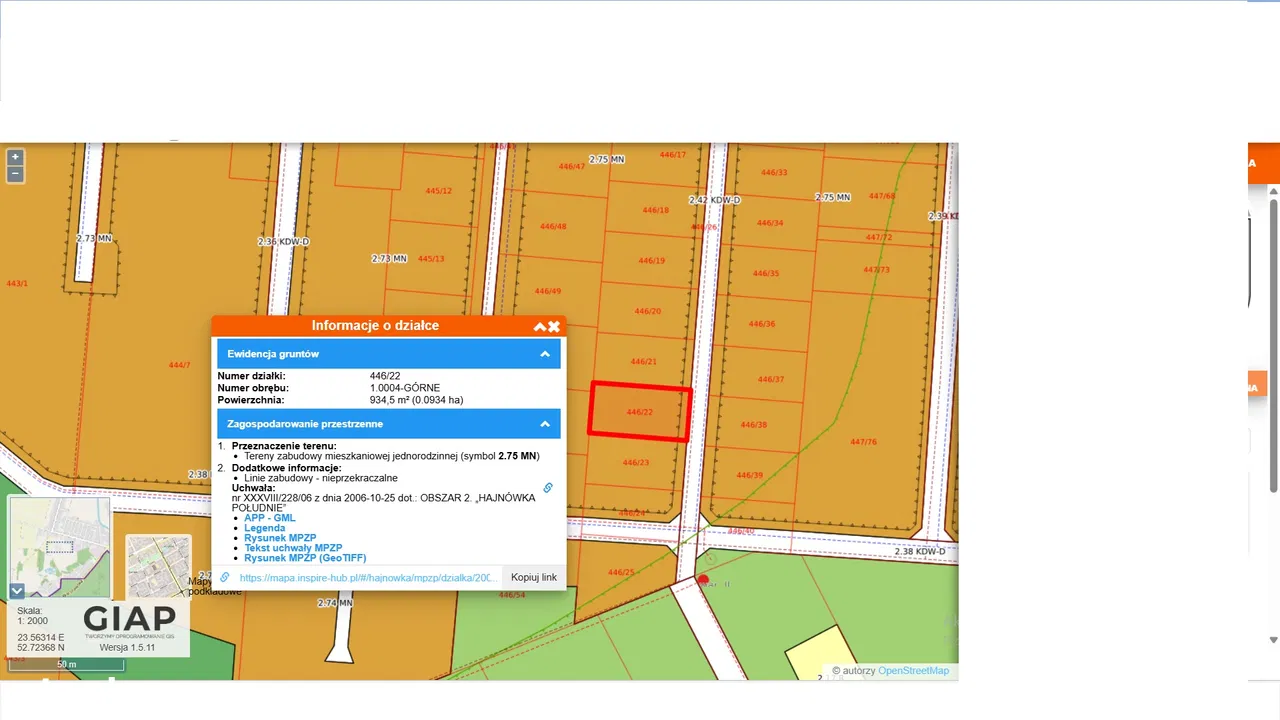Open the Rysunek MPZP link
The width and height of the screenshot is (1280, 720).
coord(280,538)
